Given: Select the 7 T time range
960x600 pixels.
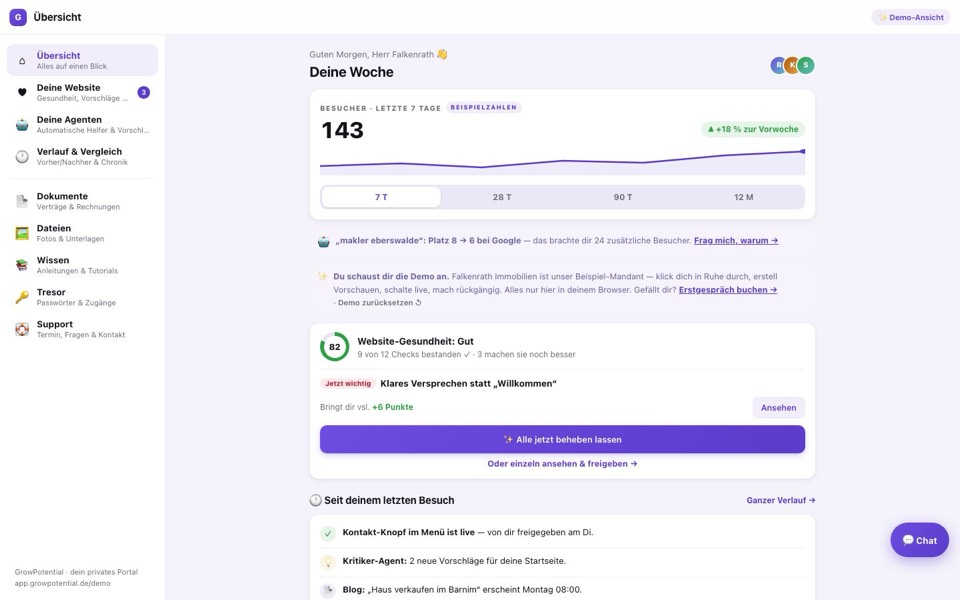Looking at the screenshot, I should click(x=381, y=197).
